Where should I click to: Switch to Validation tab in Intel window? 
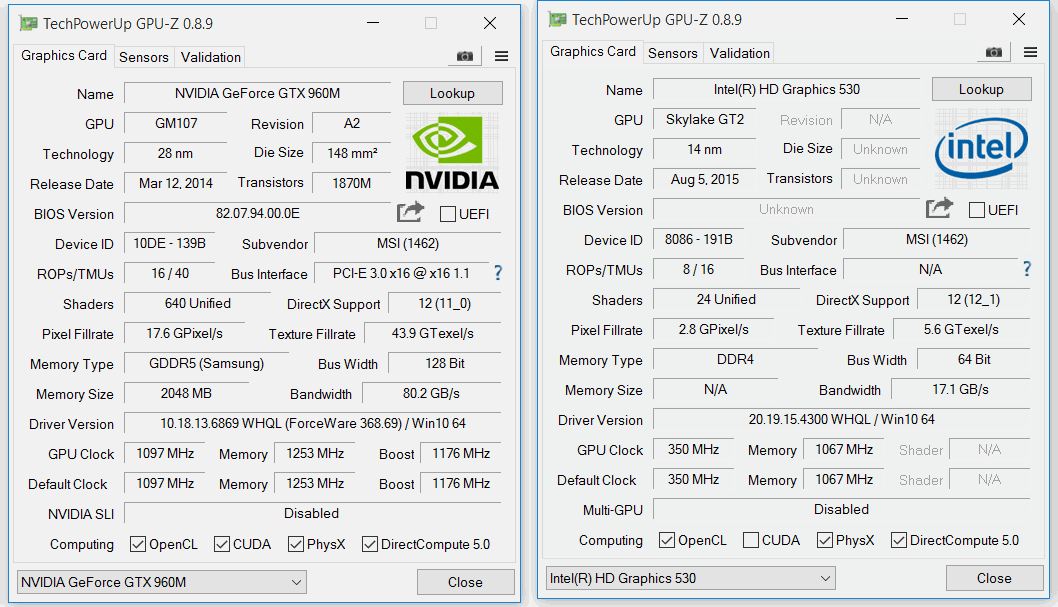click(x=740, y=53)
